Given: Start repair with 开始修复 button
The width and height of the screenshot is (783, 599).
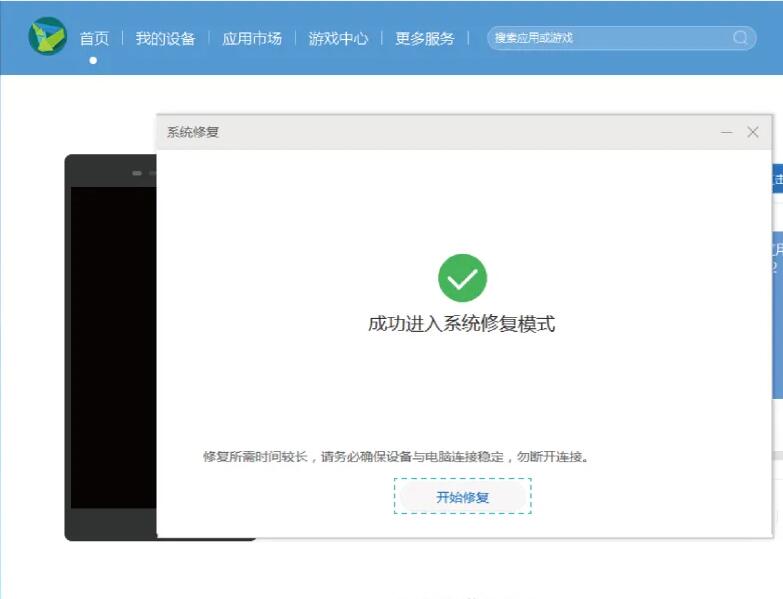Looking at the screenshot, I should 462,497.
